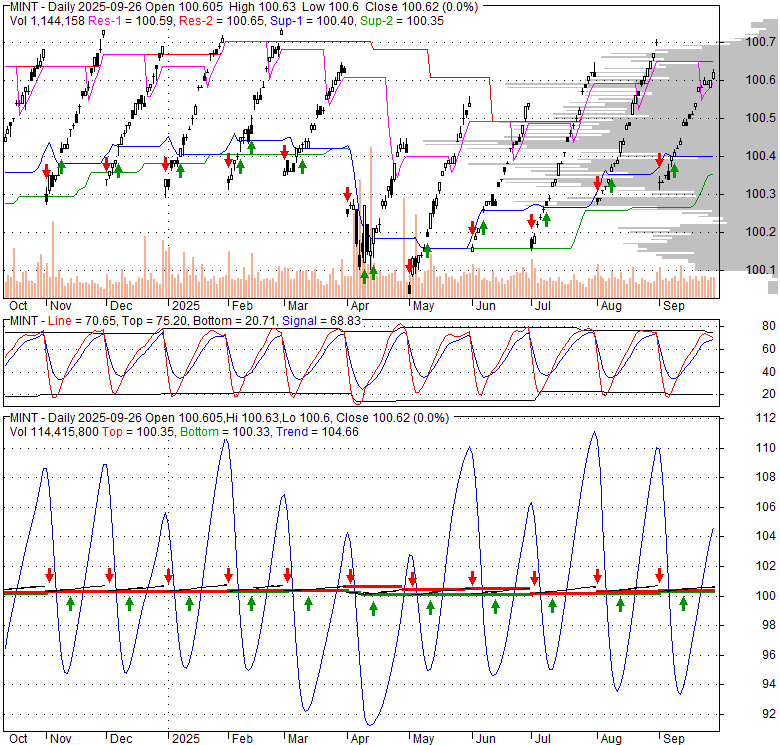Click the green up arrow after August in trend panel

(x=620, y=605)
